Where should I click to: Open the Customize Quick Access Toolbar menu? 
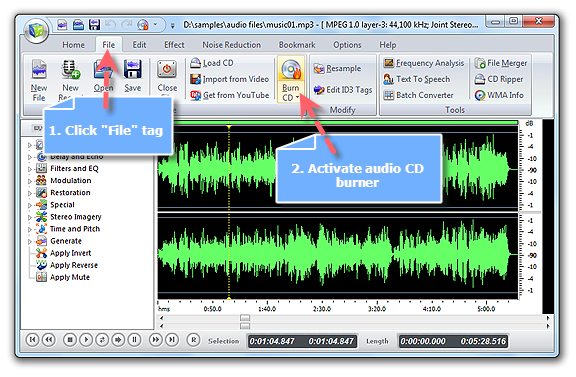click(172, 25)
